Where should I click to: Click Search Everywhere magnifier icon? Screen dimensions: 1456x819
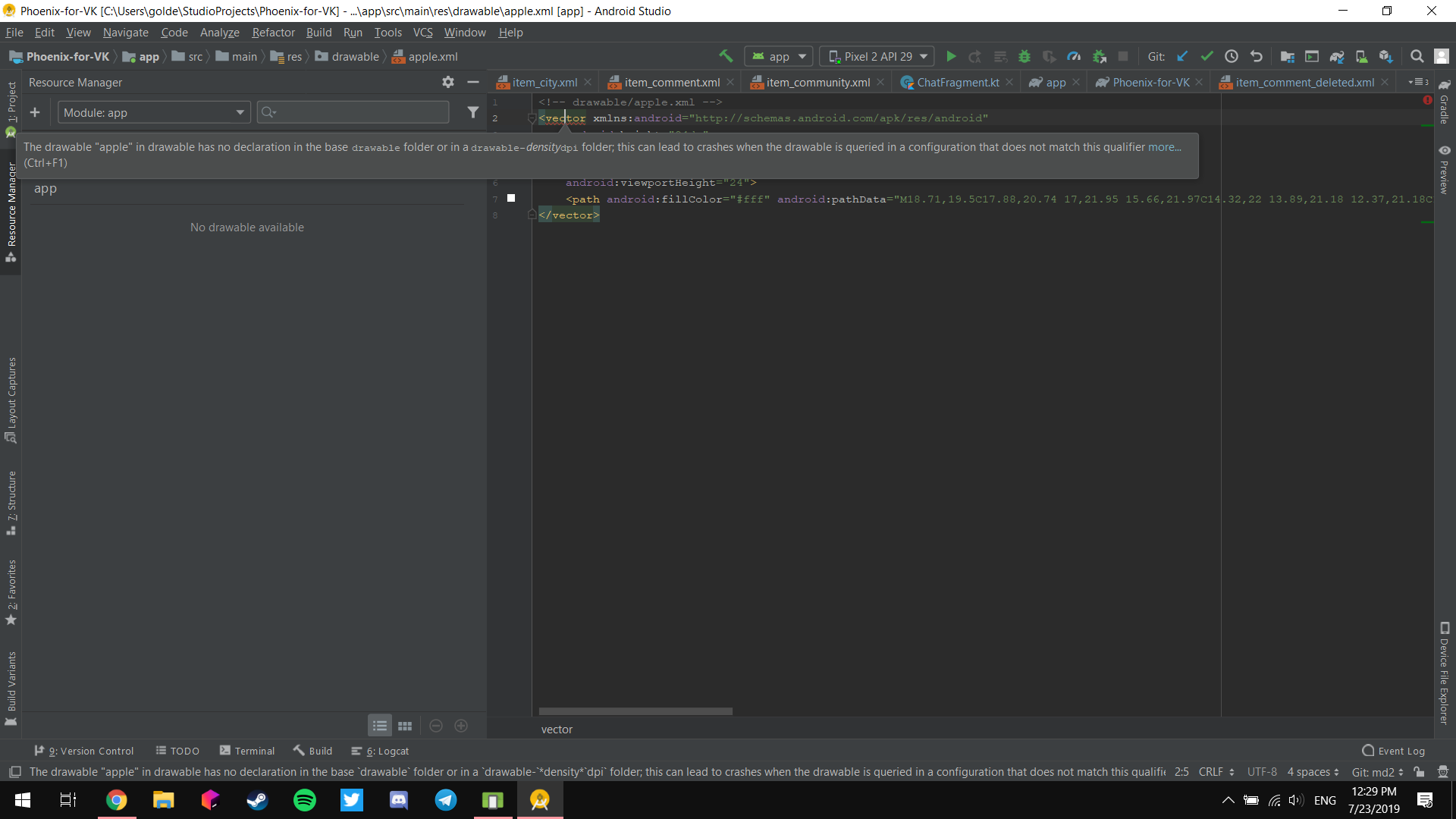(1416, 56)
